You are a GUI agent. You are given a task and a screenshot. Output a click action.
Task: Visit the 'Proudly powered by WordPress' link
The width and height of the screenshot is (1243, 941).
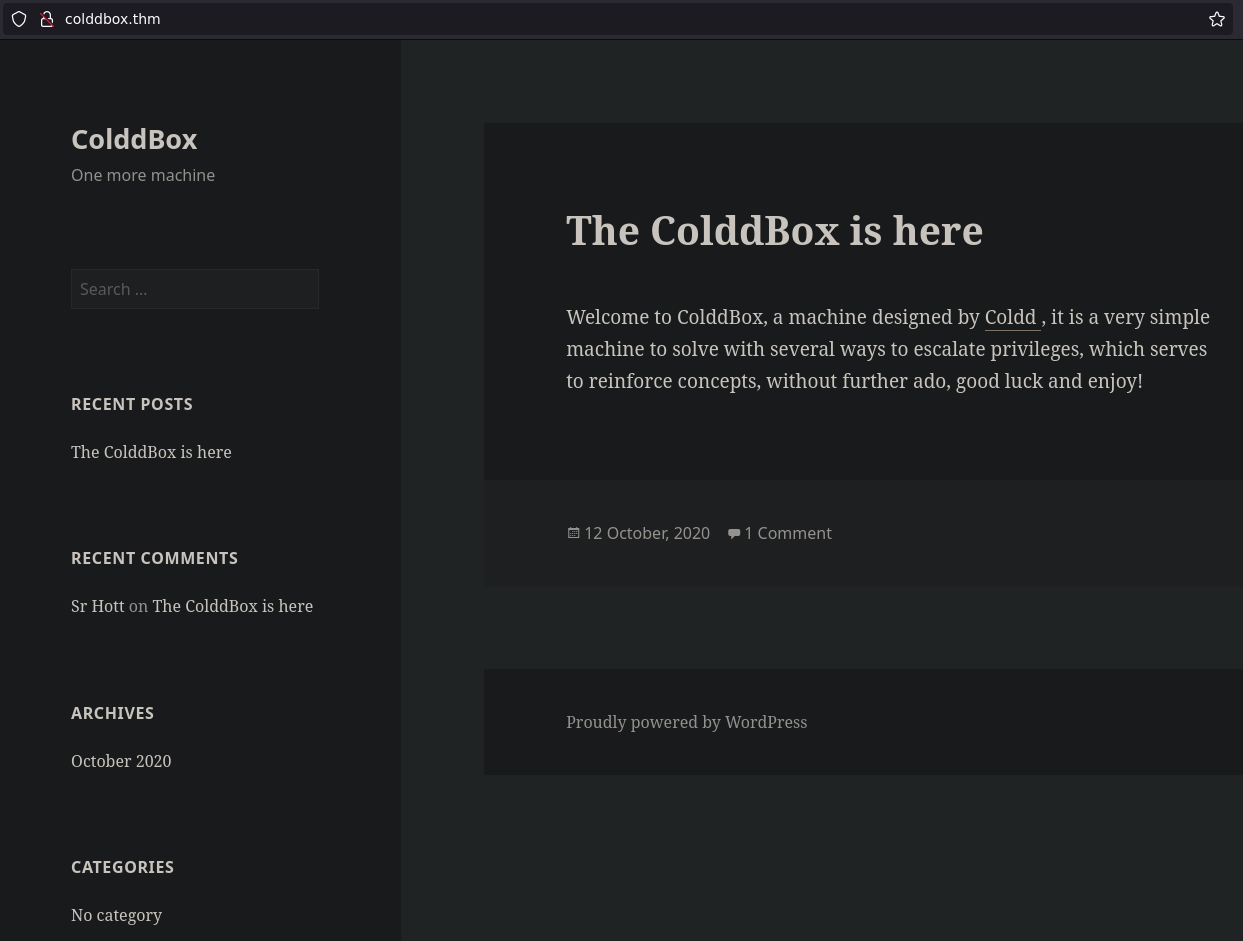point(686,722)
